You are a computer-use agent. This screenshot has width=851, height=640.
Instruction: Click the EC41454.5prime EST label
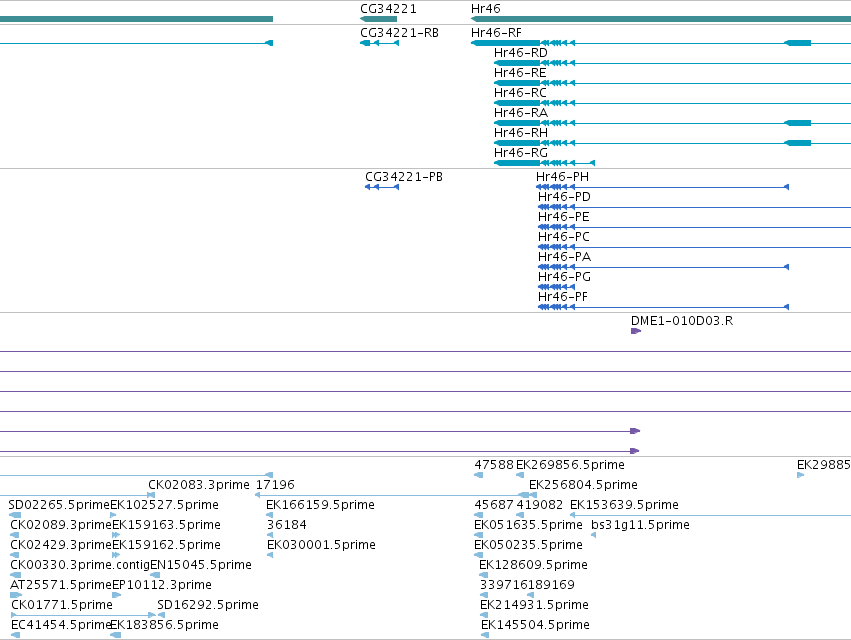pos(60,625)
